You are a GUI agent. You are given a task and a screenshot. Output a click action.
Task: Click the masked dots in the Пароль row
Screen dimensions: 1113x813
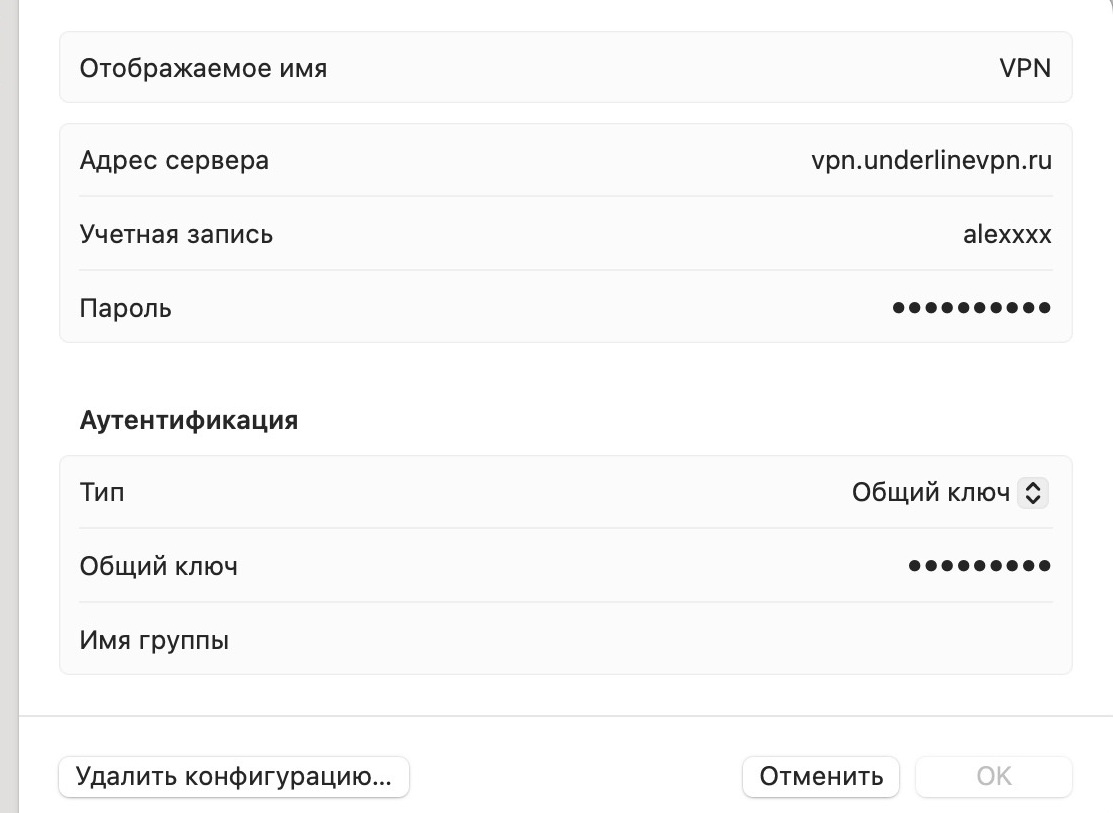point(971,308)
